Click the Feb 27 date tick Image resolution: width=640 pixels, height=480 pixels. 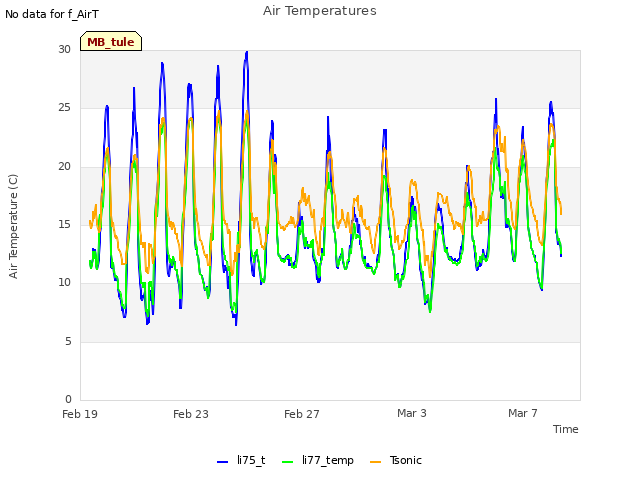pos(302,414)
